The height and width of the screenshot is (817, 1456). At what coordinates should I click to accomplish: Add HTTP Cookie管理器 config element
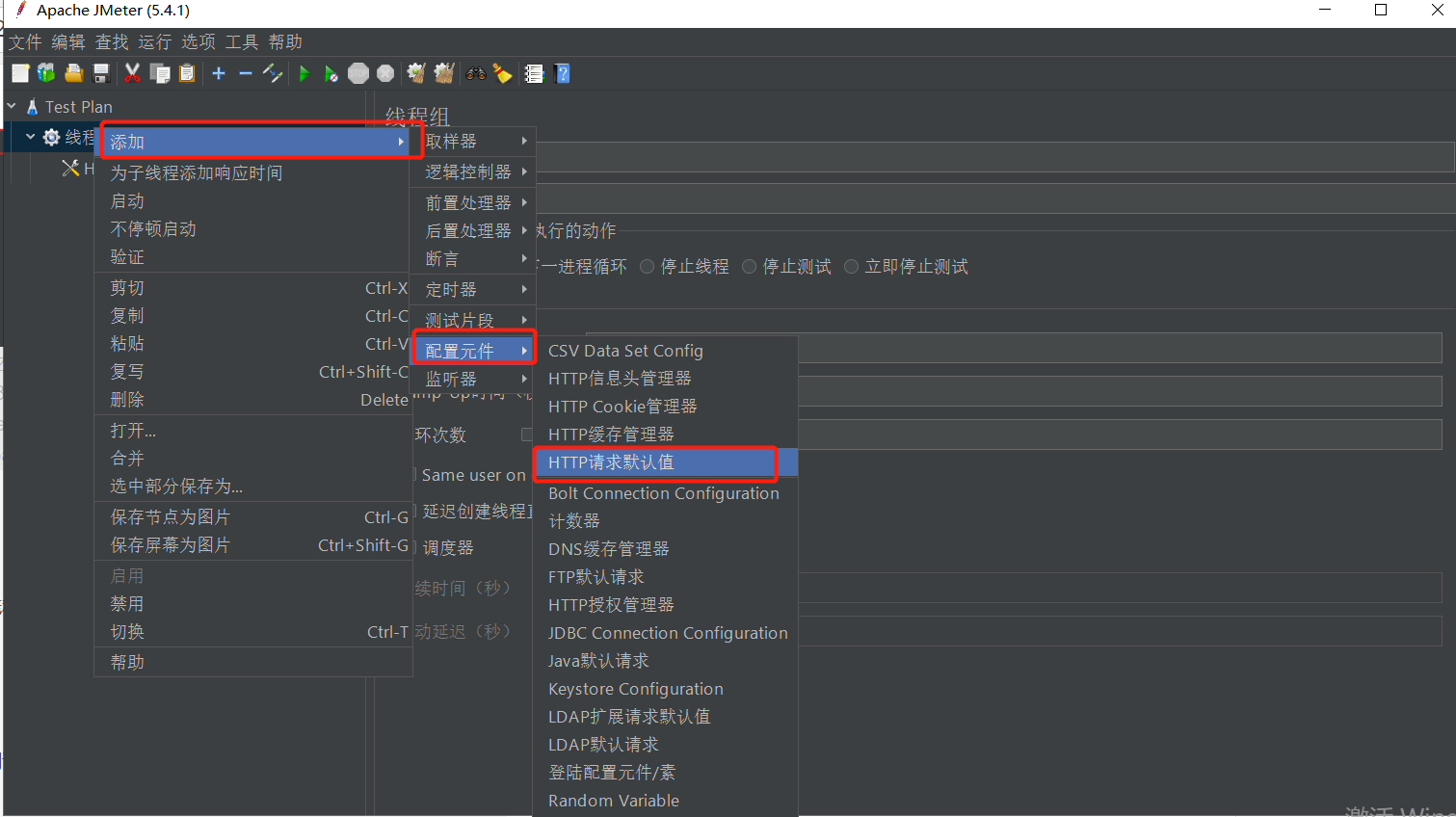[x=665, y=407]
